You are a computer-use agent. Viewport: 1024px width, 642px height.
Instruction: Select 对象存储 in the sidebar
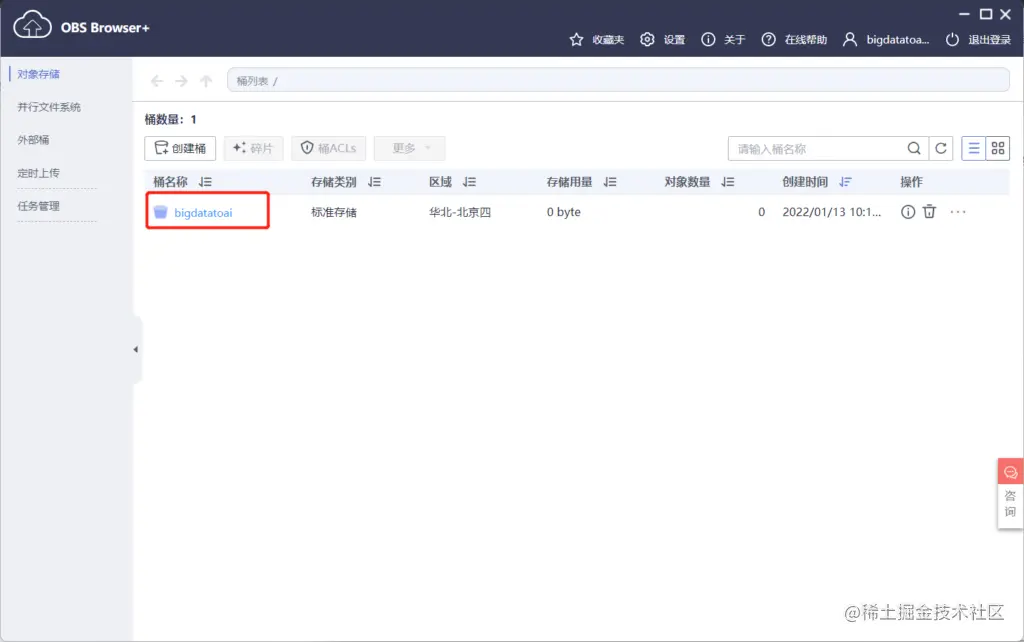(x=39, y=74)
